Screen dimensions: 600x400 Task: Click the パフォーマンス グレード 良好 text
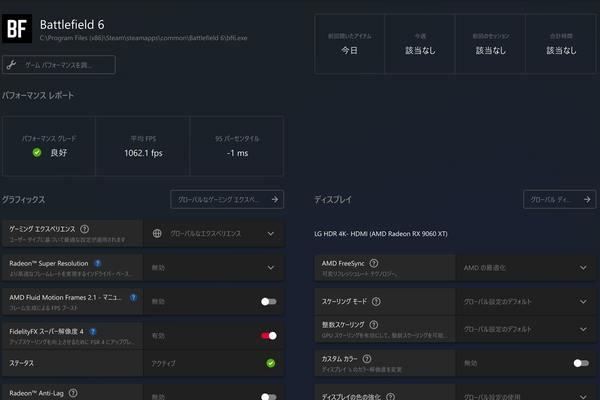(59, 153)
